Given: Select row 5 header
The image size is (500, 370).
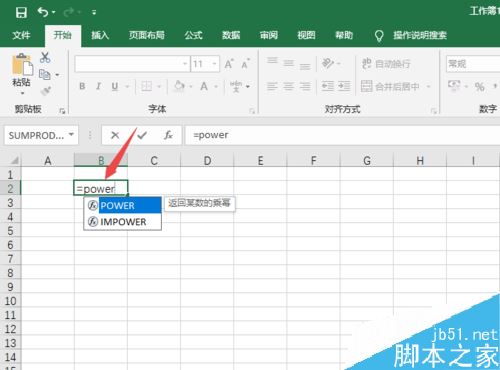Looking at the screenshot, I should pos(10,231).
